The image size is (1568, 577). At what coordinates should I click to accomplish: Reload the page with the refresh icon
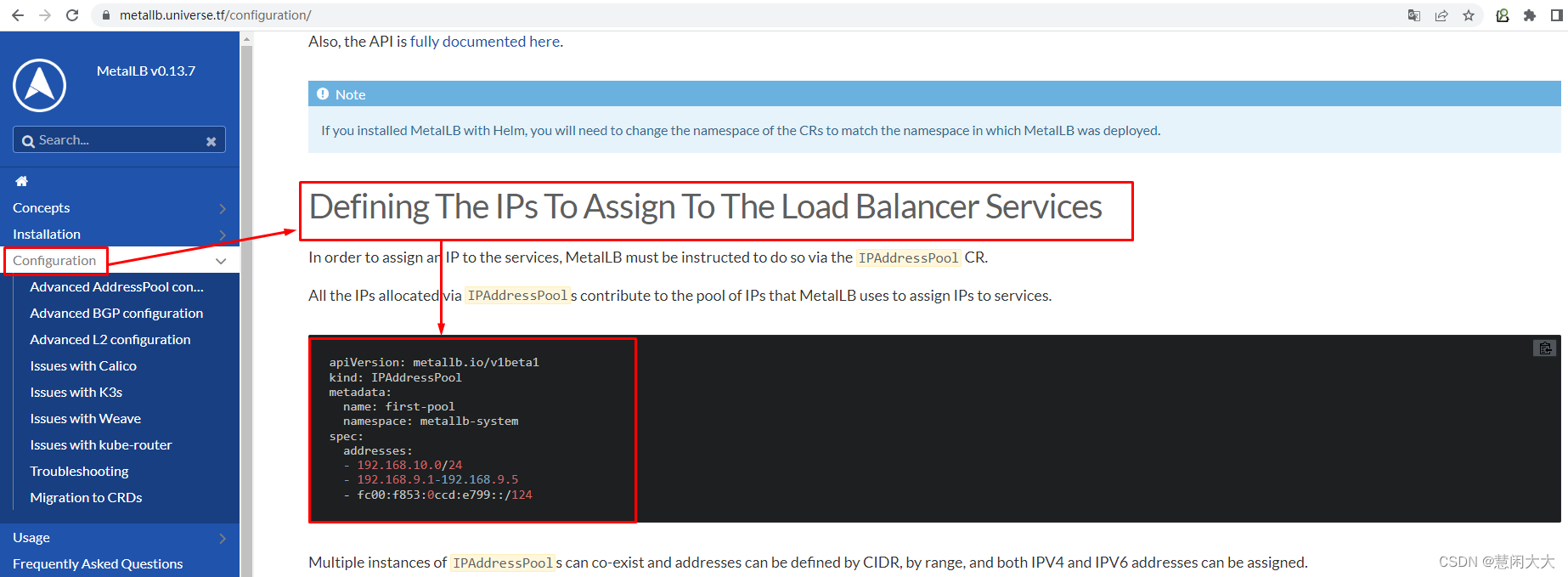tap(72, 15)
